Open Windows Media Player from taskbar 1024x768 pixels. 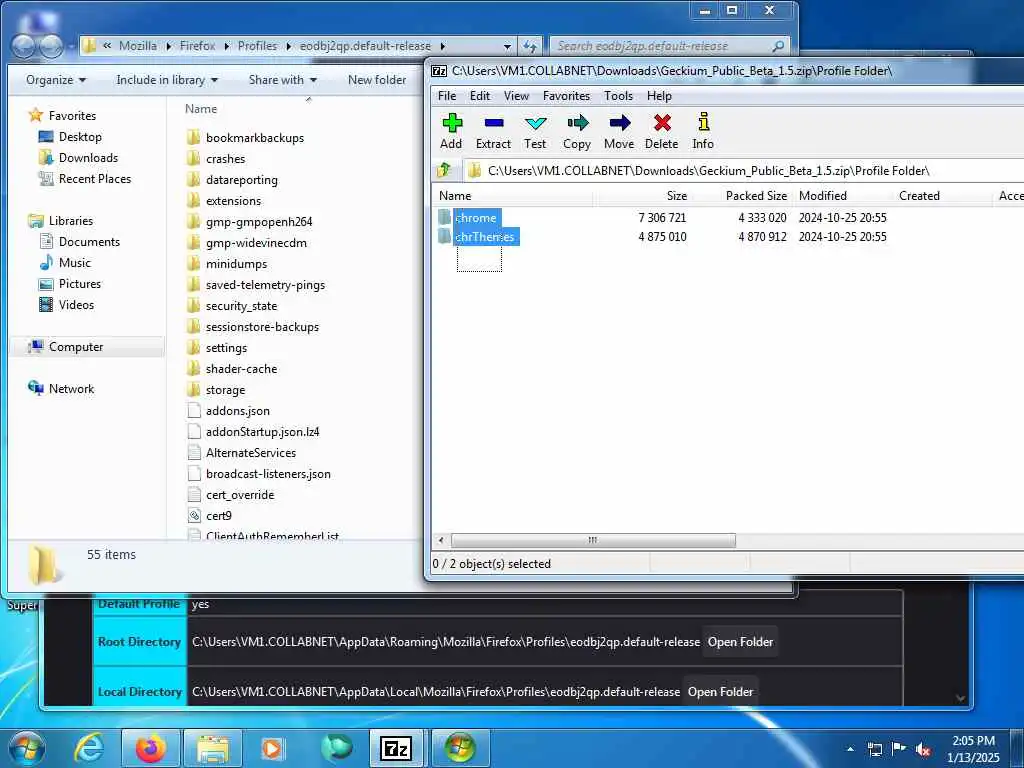[x=272, y=748]
